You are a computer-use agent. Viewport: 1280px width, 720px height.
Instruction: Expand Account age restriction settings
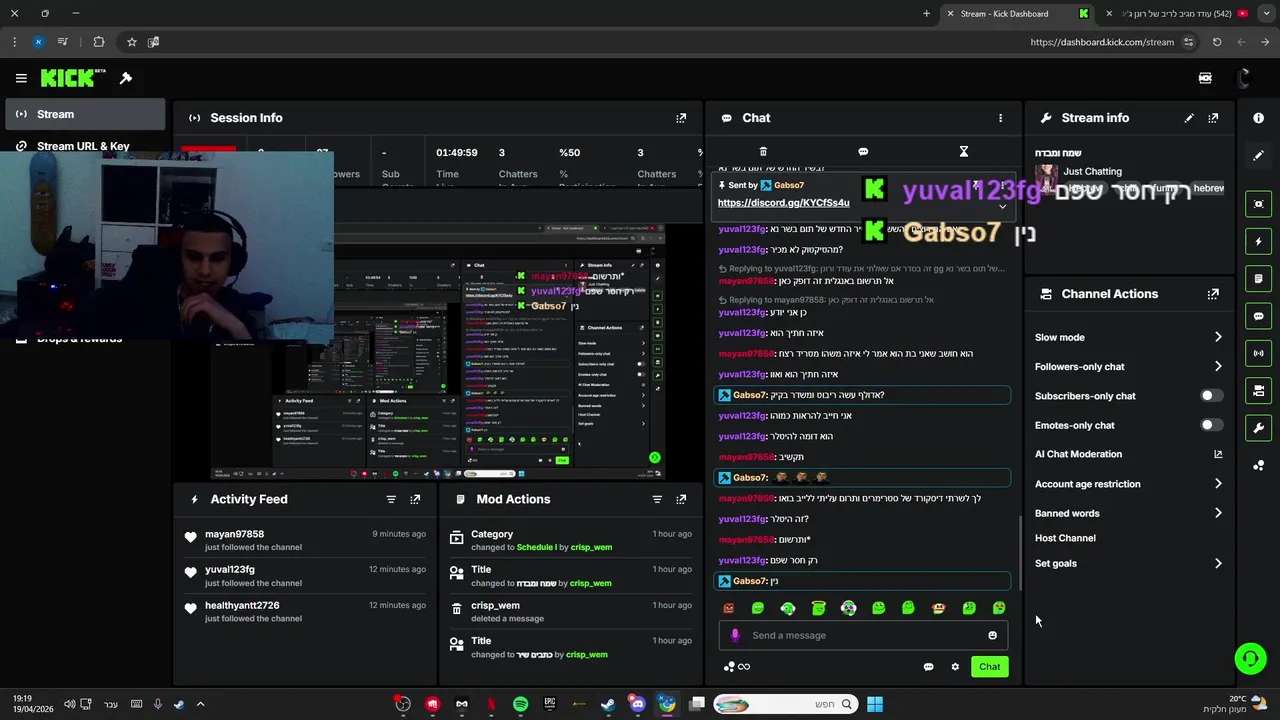[x=1218, y=484]
